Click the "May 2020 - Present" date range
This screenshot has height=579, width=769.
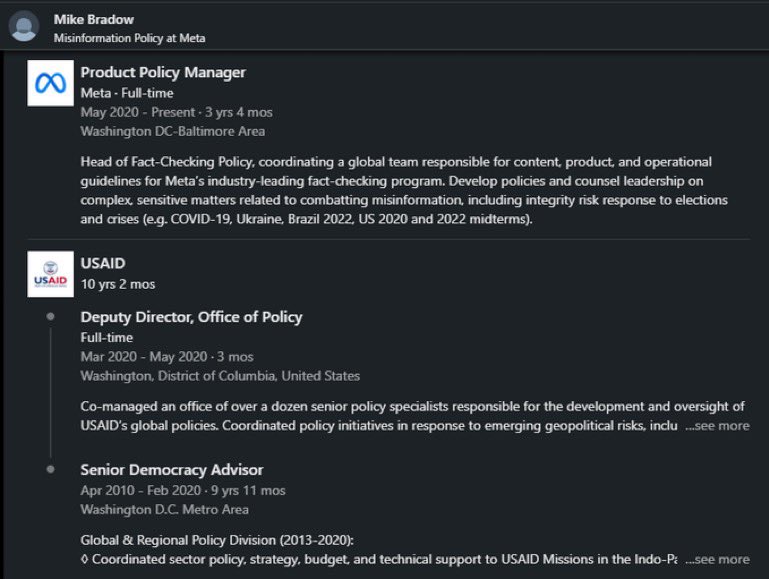[138, 112]
